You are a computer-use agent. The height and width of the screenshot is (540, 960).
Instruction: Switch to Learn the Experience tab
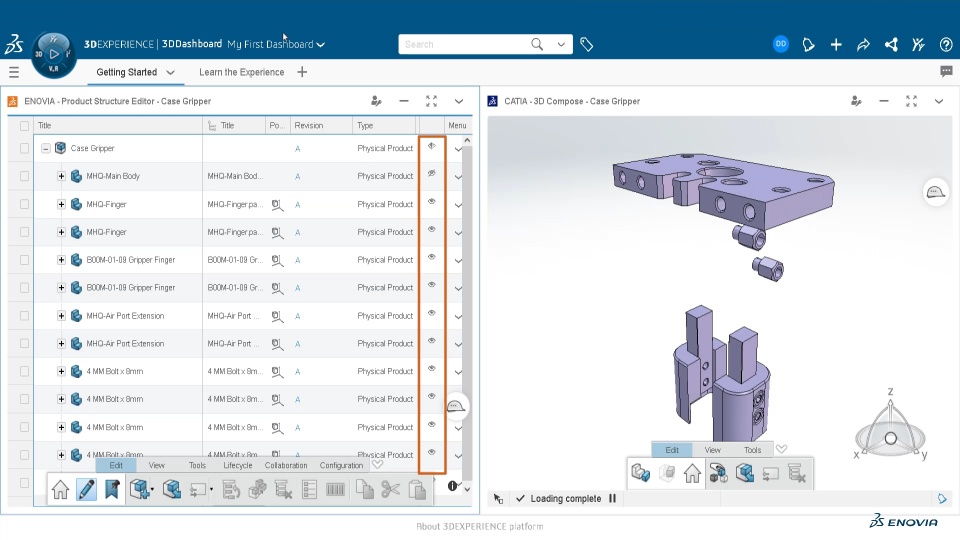(241, 72)
